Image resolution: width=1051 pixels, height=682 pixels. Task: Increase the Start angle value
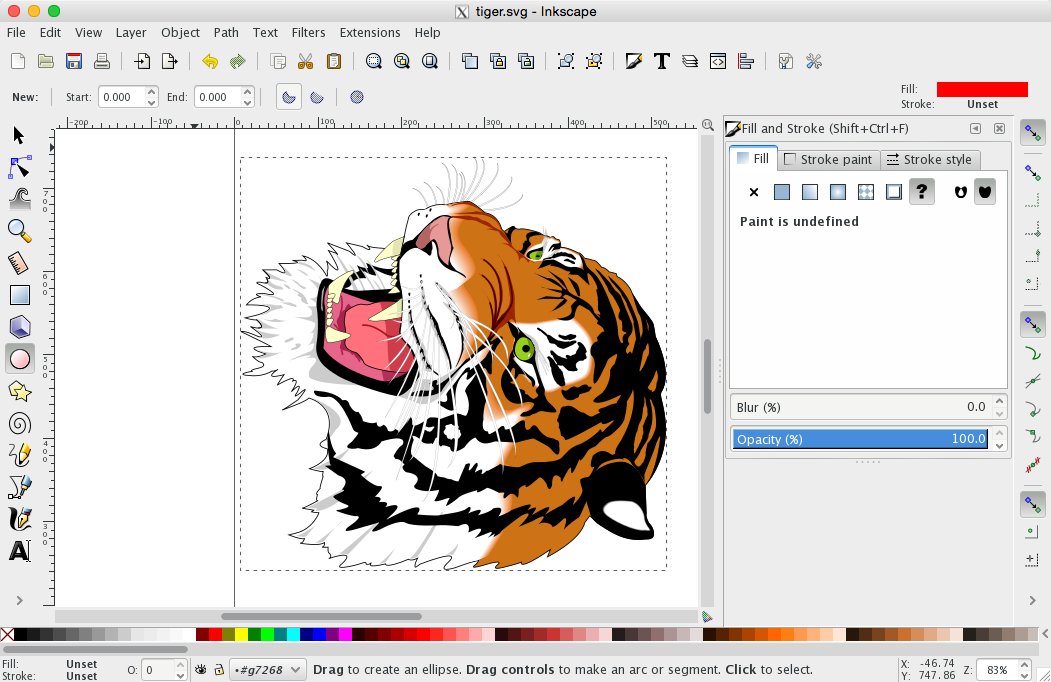152,91
